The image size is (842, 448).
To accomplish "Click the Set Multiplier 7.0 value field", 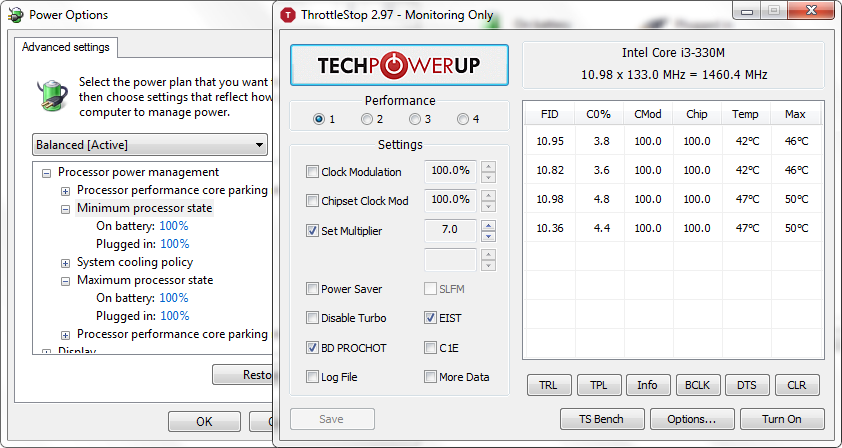I will pos(450,230).
